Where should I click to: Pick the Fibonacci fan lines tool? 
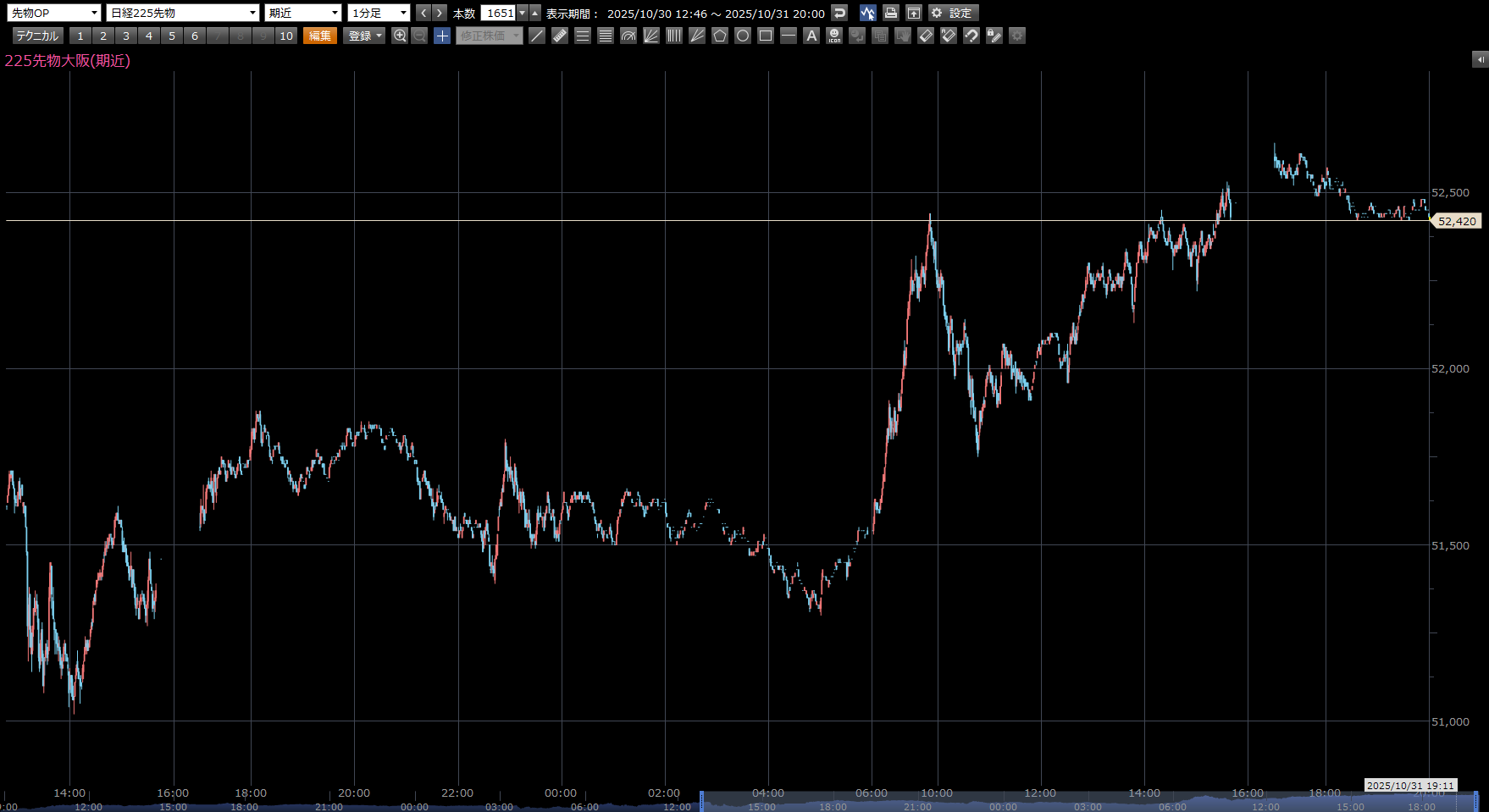point(651,36)
